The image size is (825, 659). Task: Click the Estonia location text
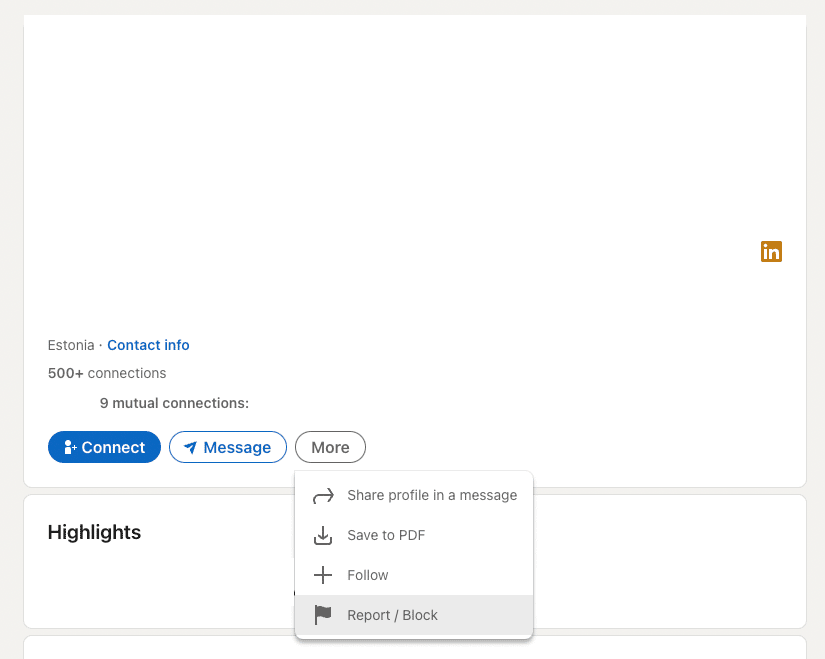[71, 345]
